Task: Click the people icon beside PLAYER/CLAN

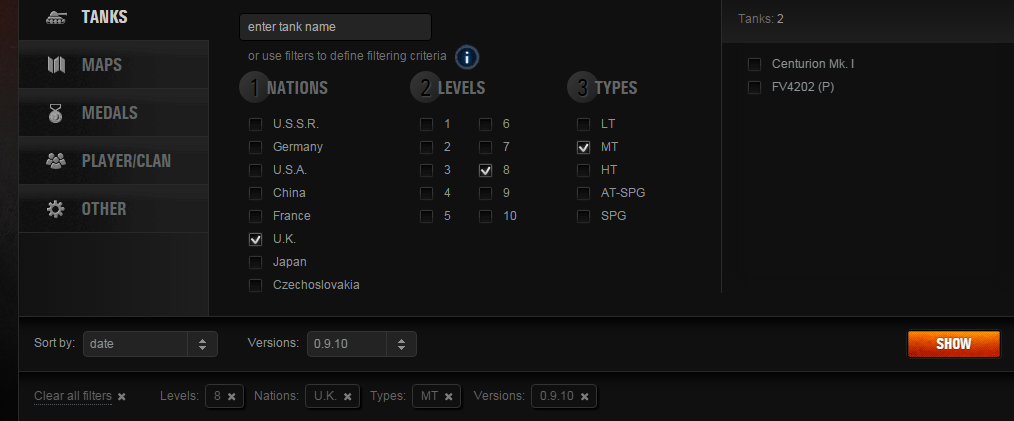Action: click(x=56, y=160)
